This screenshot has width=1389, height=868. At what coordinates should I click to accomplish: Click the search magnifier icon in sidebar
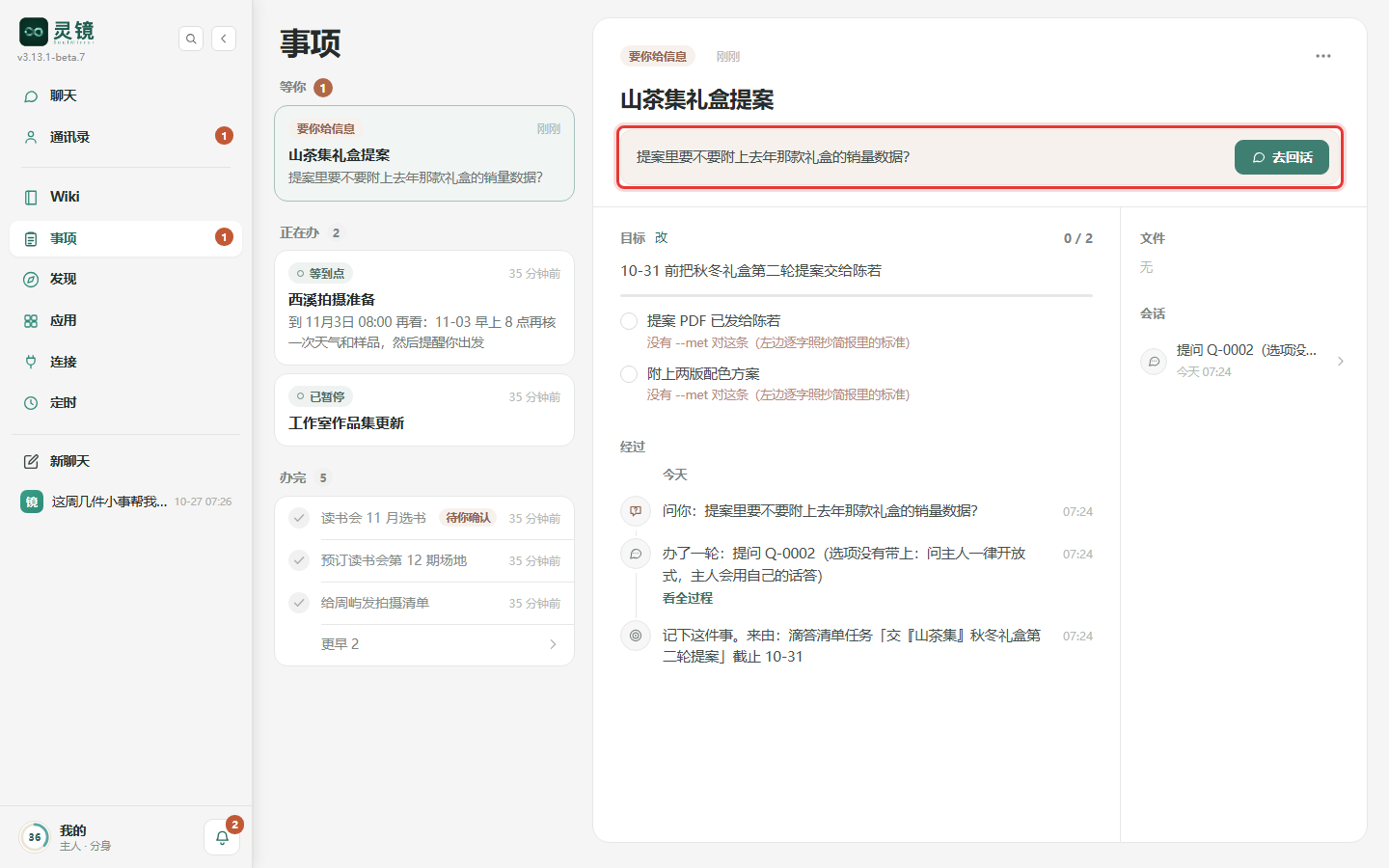pyautogui.click(x=191, y=39)
